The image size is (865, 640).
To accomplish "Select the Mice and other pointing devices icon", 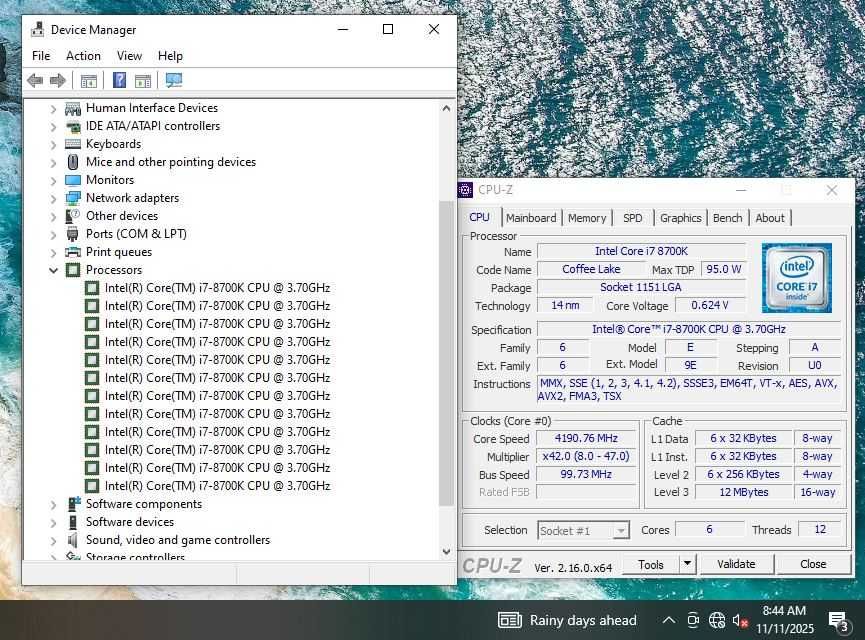I will click(x=73, y=162).
